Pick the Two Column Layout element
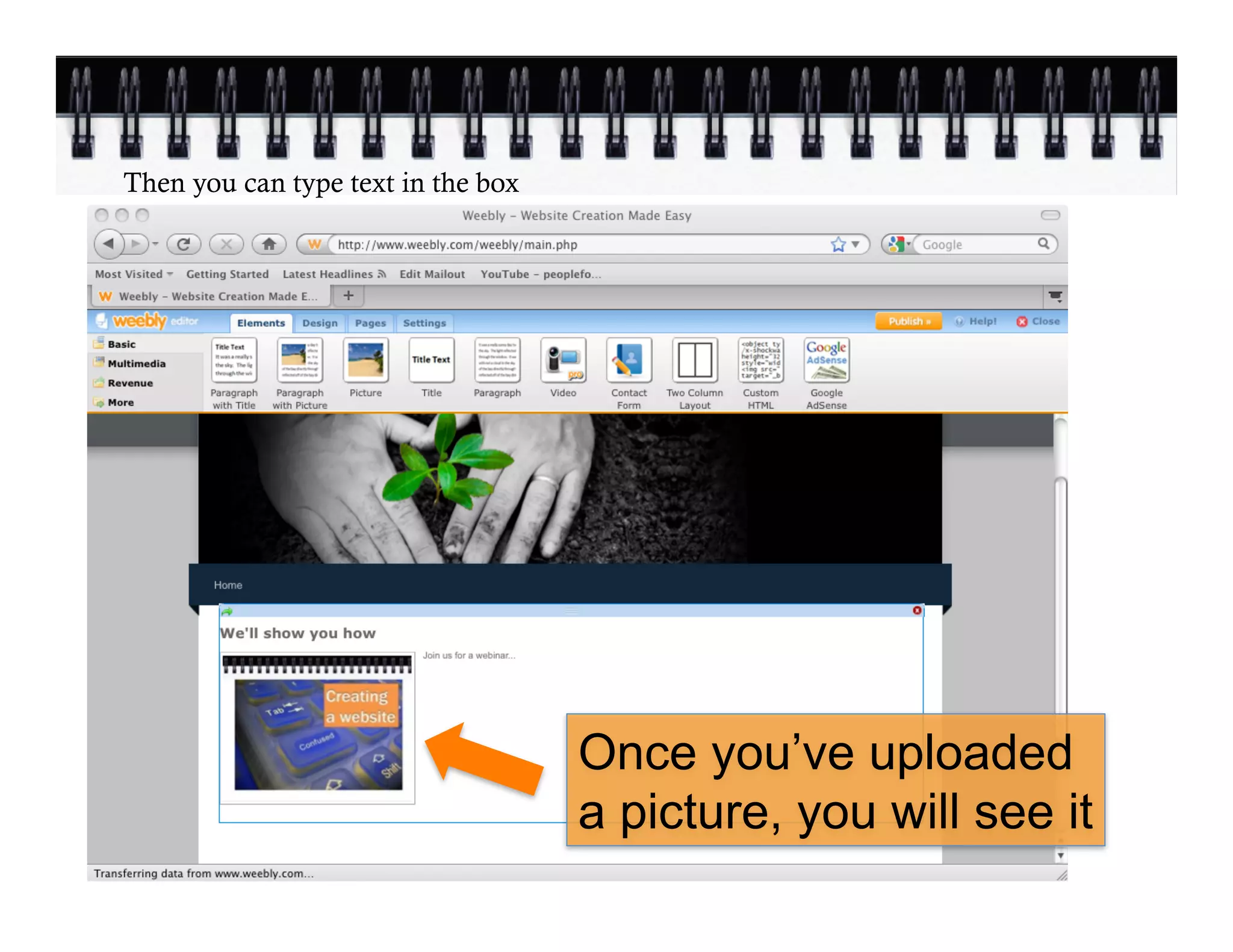 (x=695, y=373)
